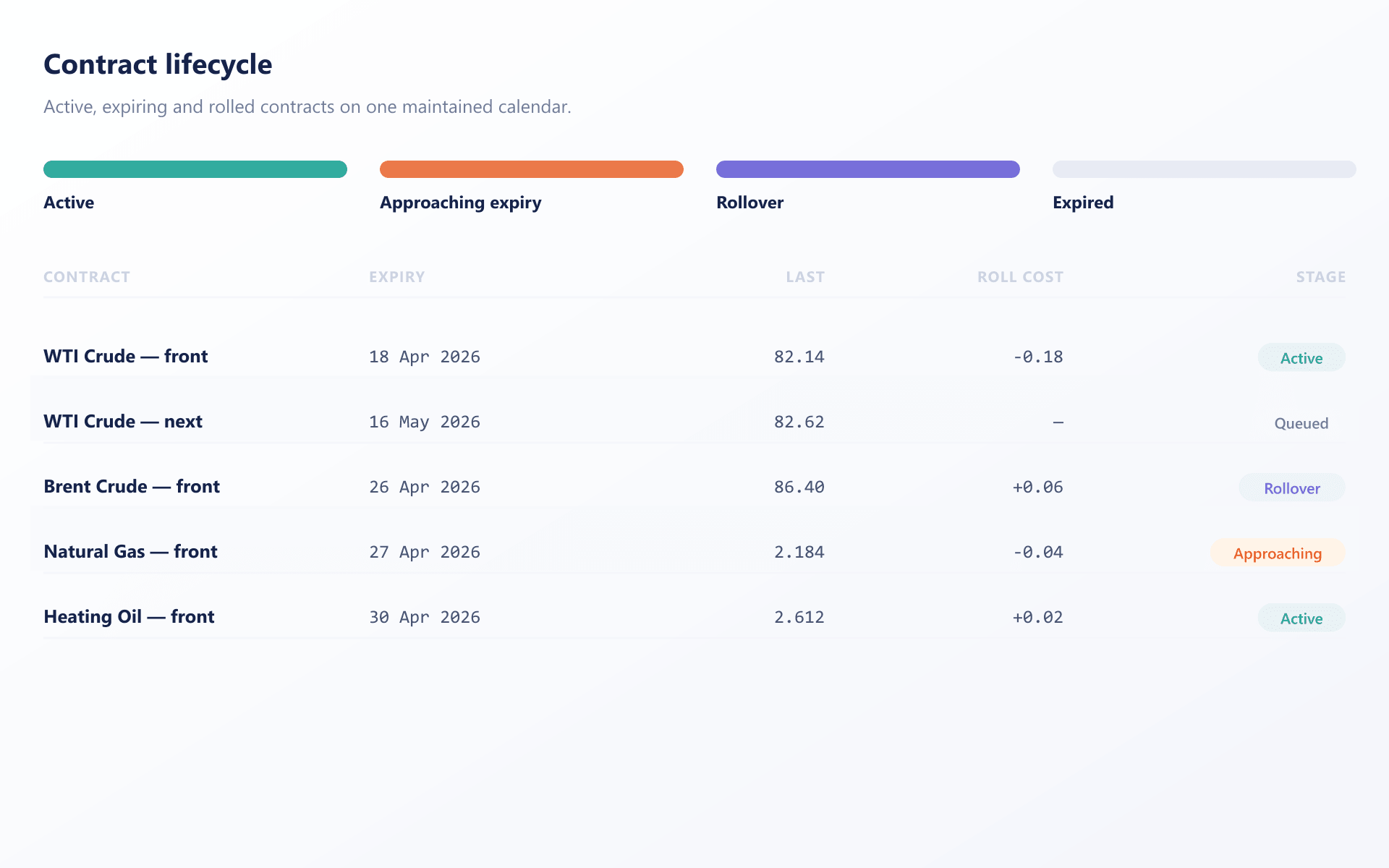Screen dimensions: 1389x868
Task: Click the Contract lifecycle heading
Action: [x=158, y=64]
